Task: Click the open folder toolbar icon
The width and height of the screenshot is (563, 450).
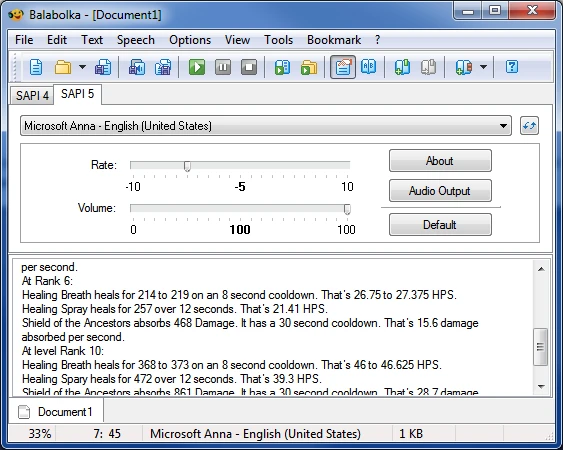Action: click(63, 67)
